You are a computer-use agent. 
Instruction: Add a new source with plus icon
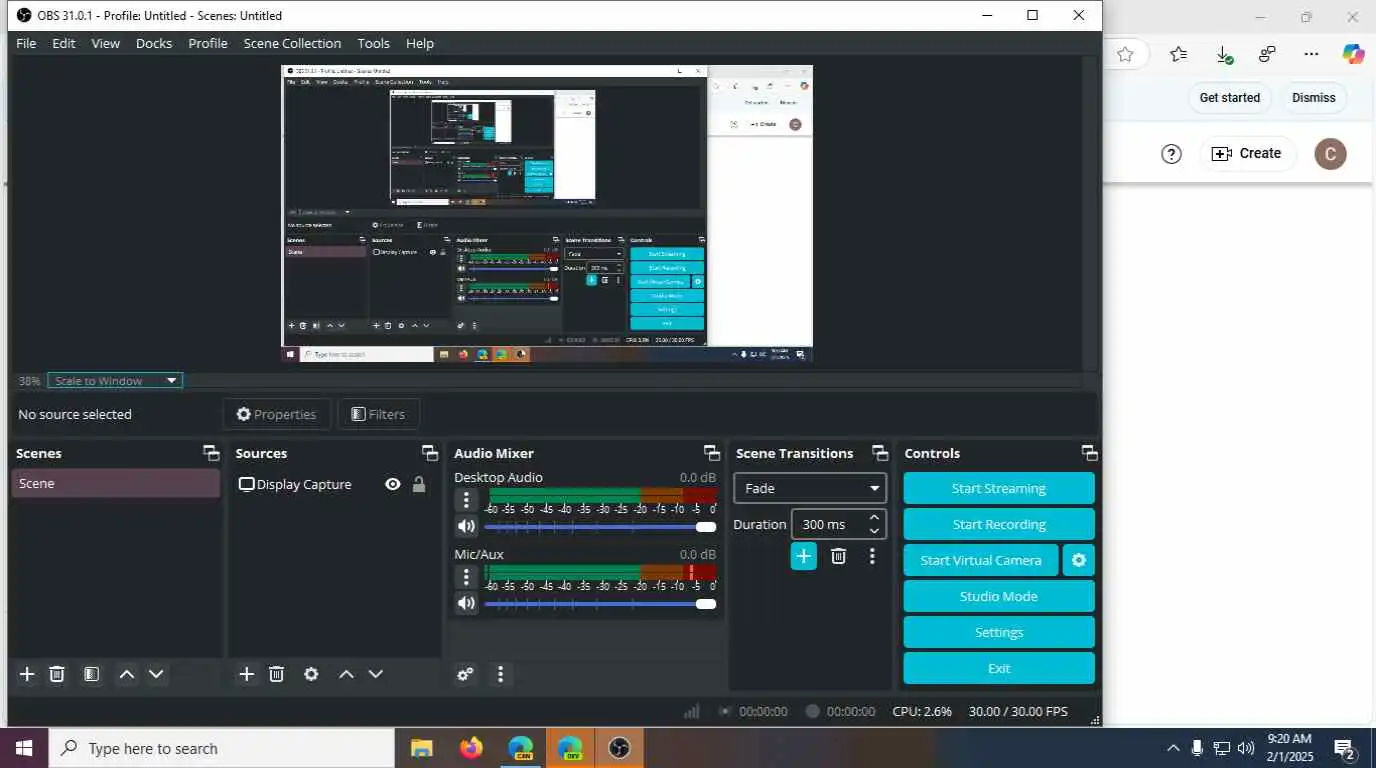point(247,674)
